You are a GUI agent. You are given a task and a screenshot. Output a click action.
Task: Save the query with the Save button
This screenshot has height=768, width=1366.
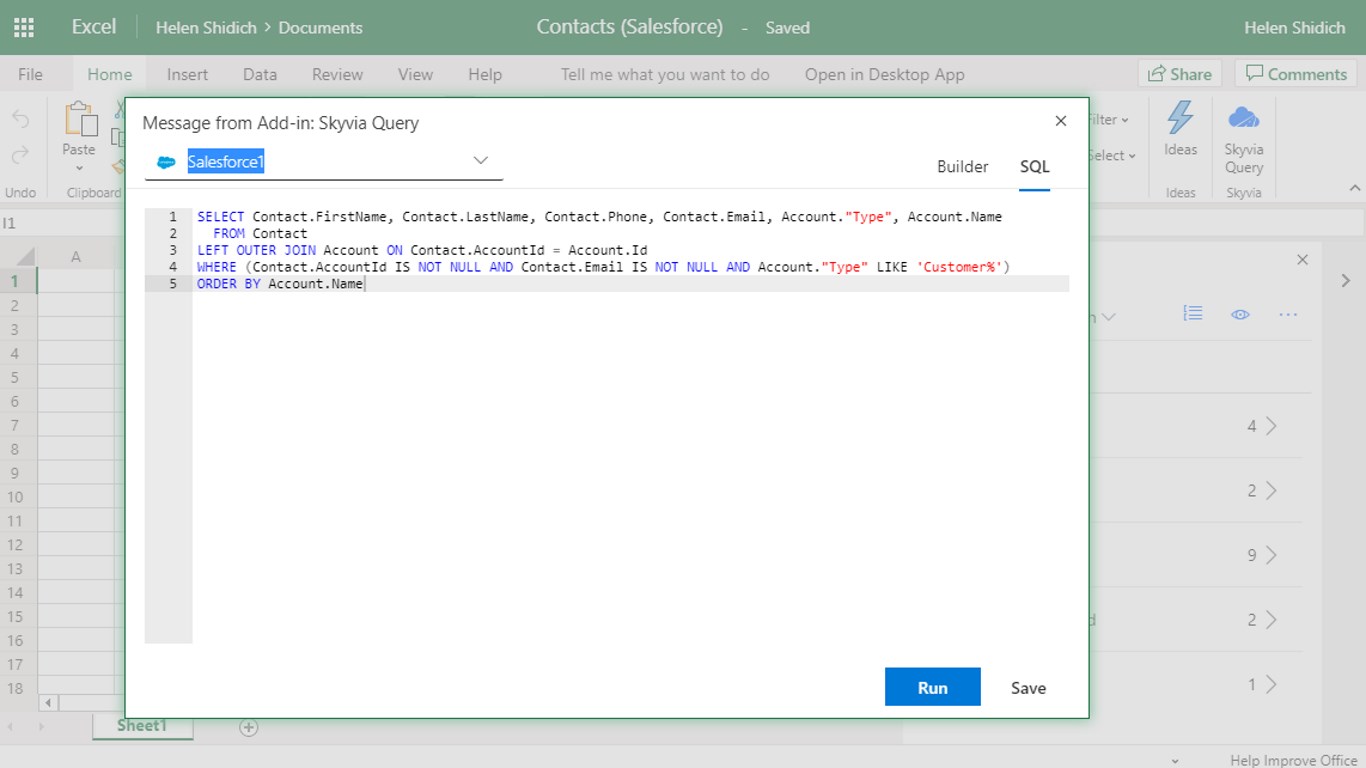[x=1028, y=687]
